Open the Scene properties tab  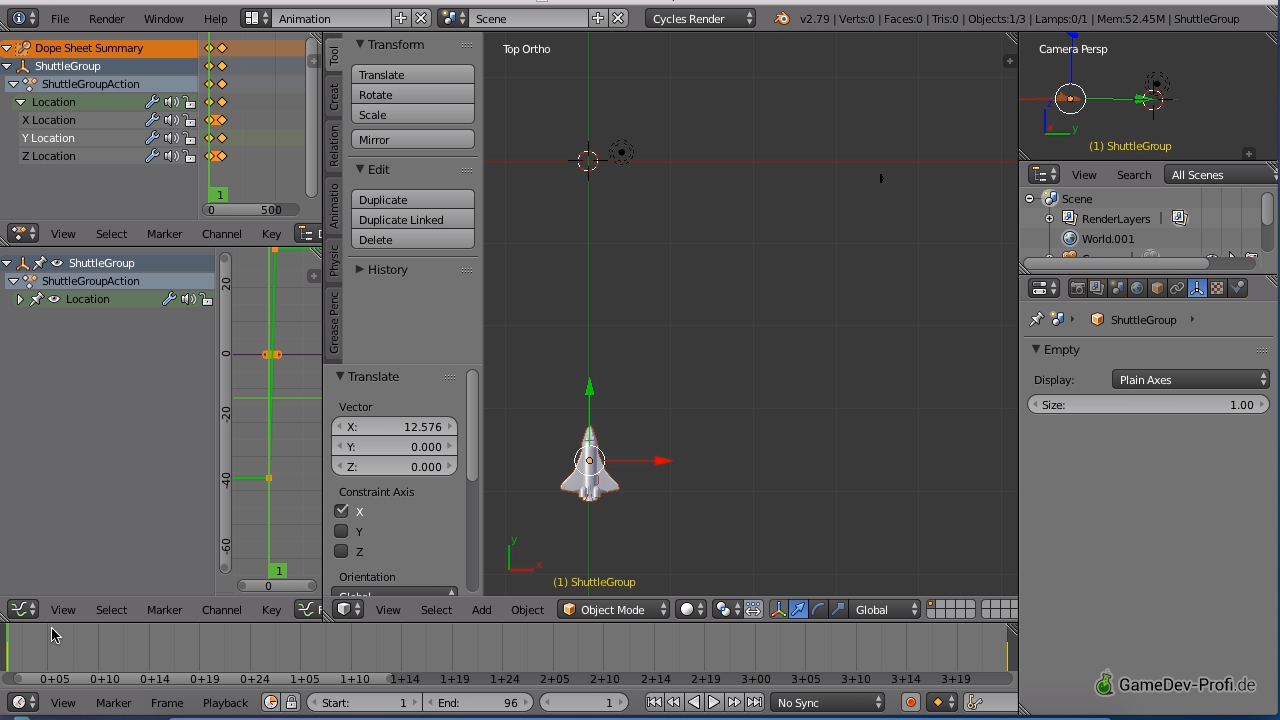click(x=1117, y=288)
